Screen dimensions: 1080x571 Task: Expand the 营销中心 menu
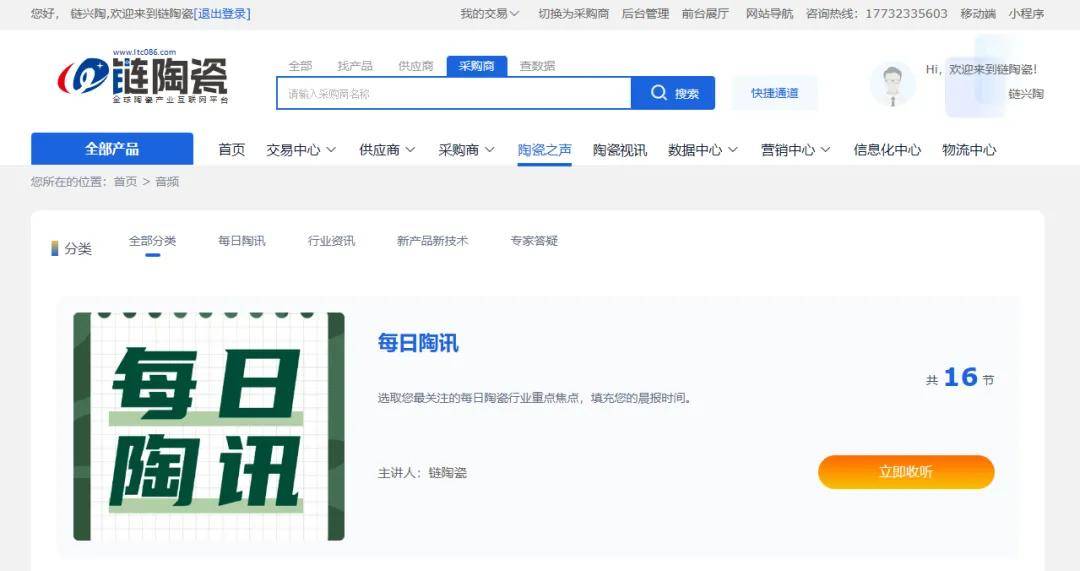coord(795,150)
